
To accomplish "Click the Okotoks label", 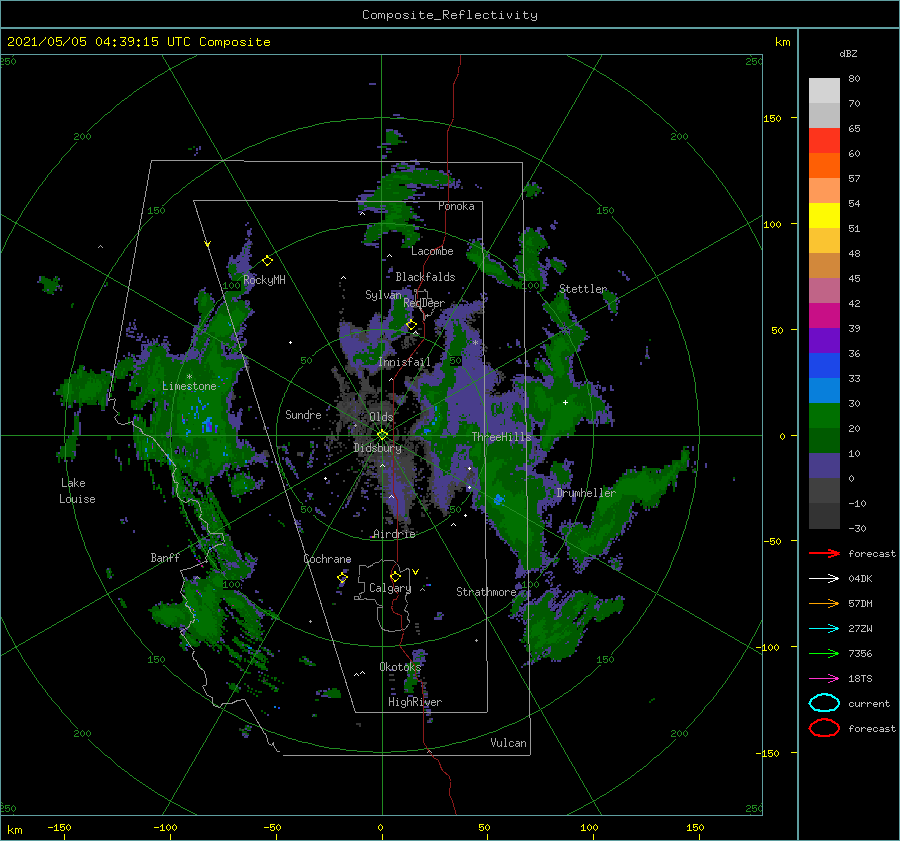I will (400, 667).
